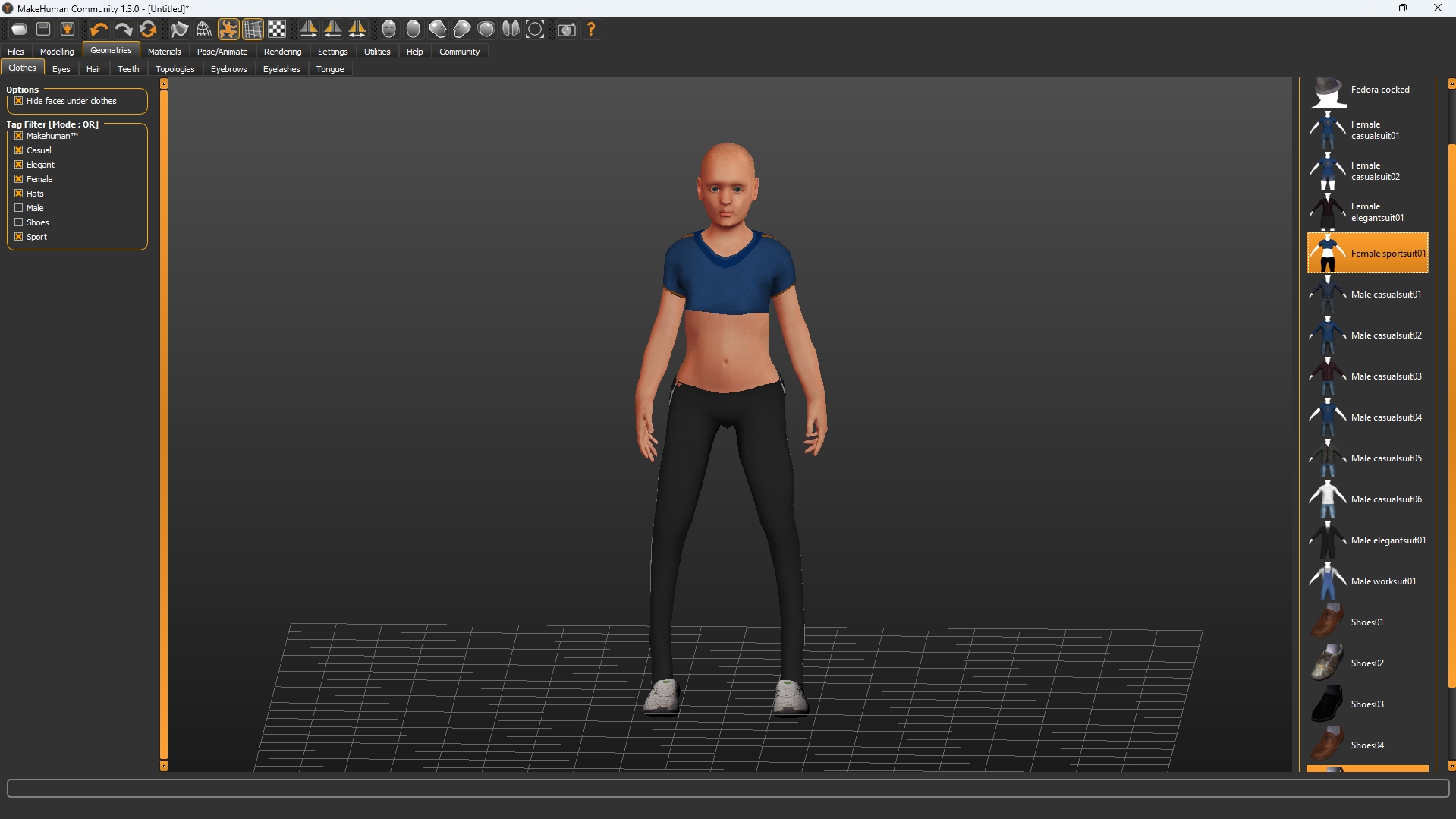Click the reset camera circle icon
This screenshot has width=1456, height=819.
point(535,30)
